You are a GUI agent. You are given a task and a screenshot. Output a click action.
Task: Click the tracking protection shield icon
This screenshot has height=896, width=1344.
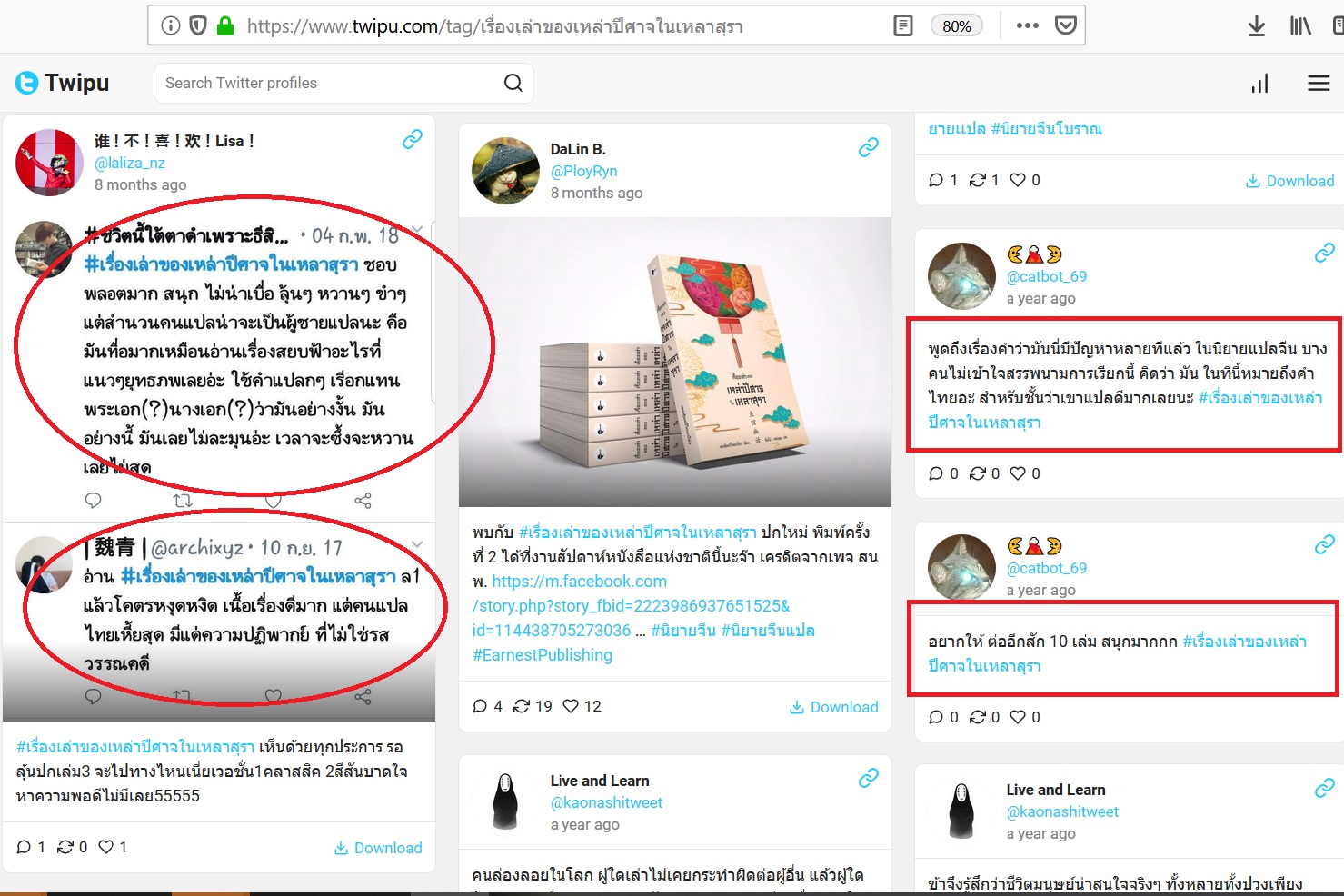198,25
